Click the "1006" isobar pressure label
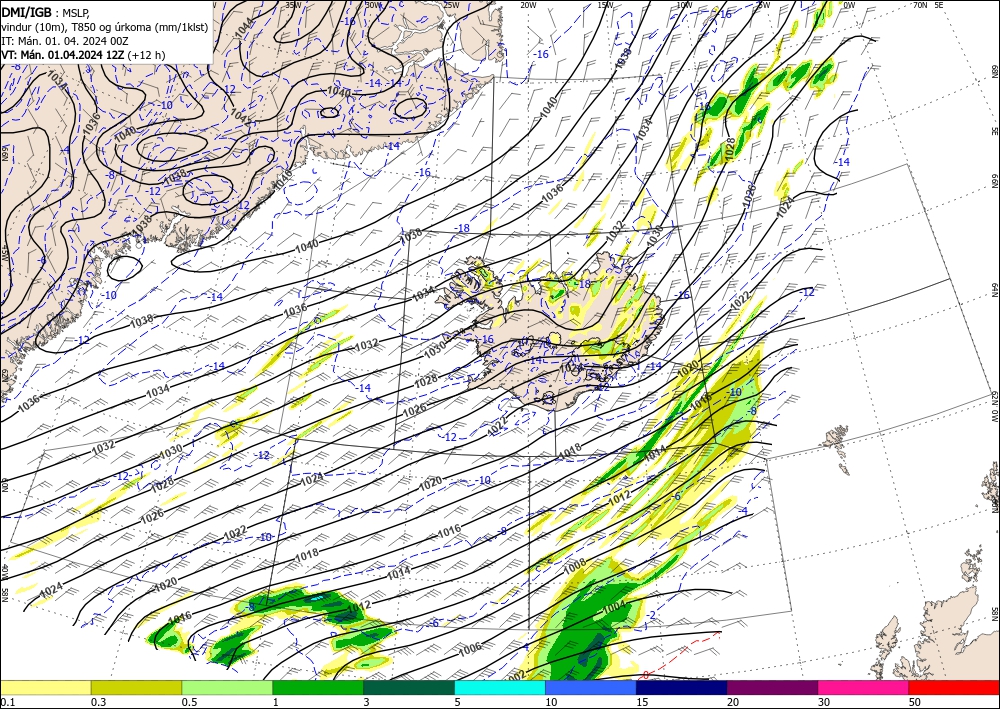The image size is (1000, 709). 469,650
